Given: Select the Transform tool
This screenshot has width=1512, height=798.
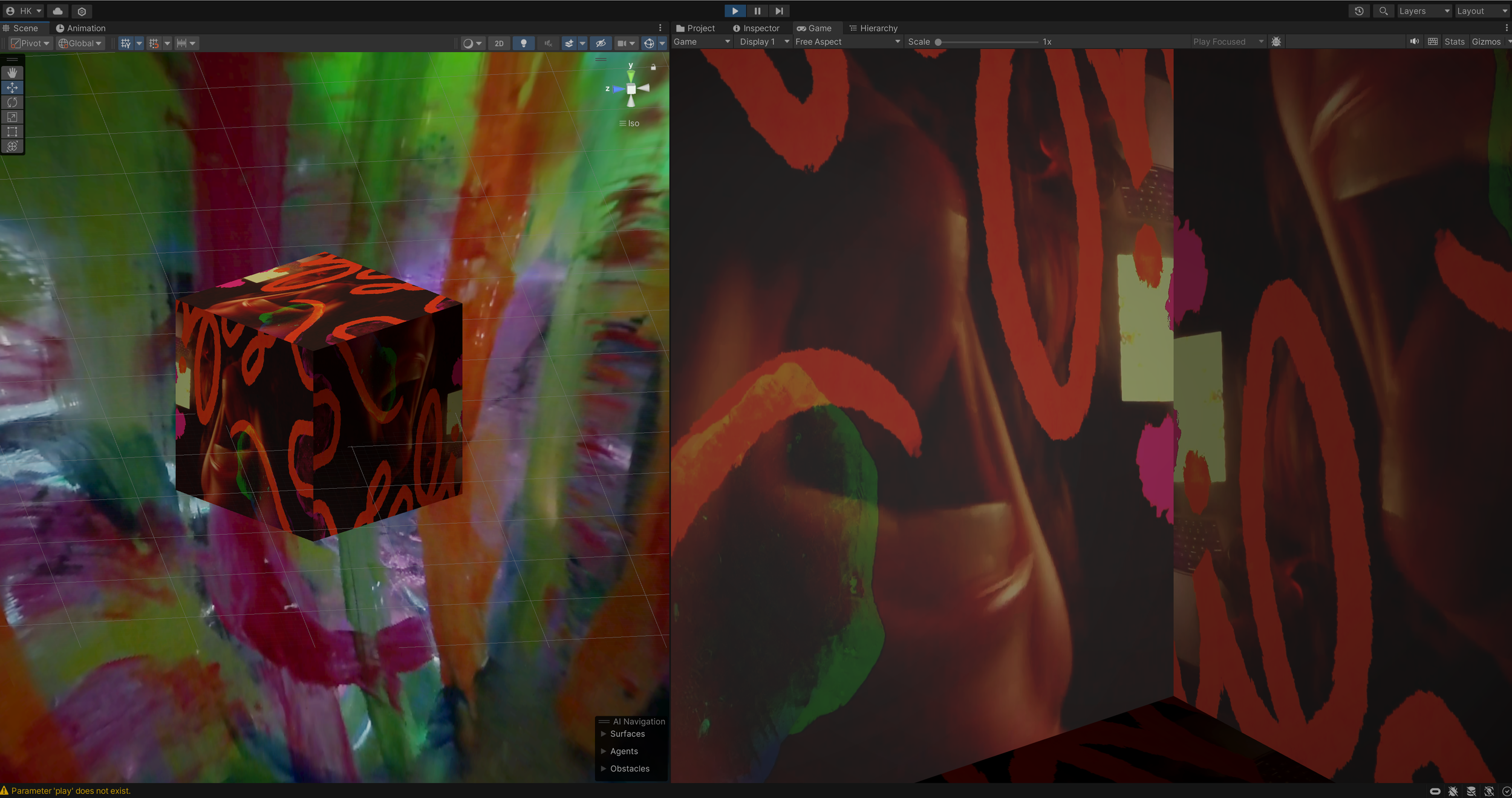Looking at the screenshot, I should tap(12, 146).
